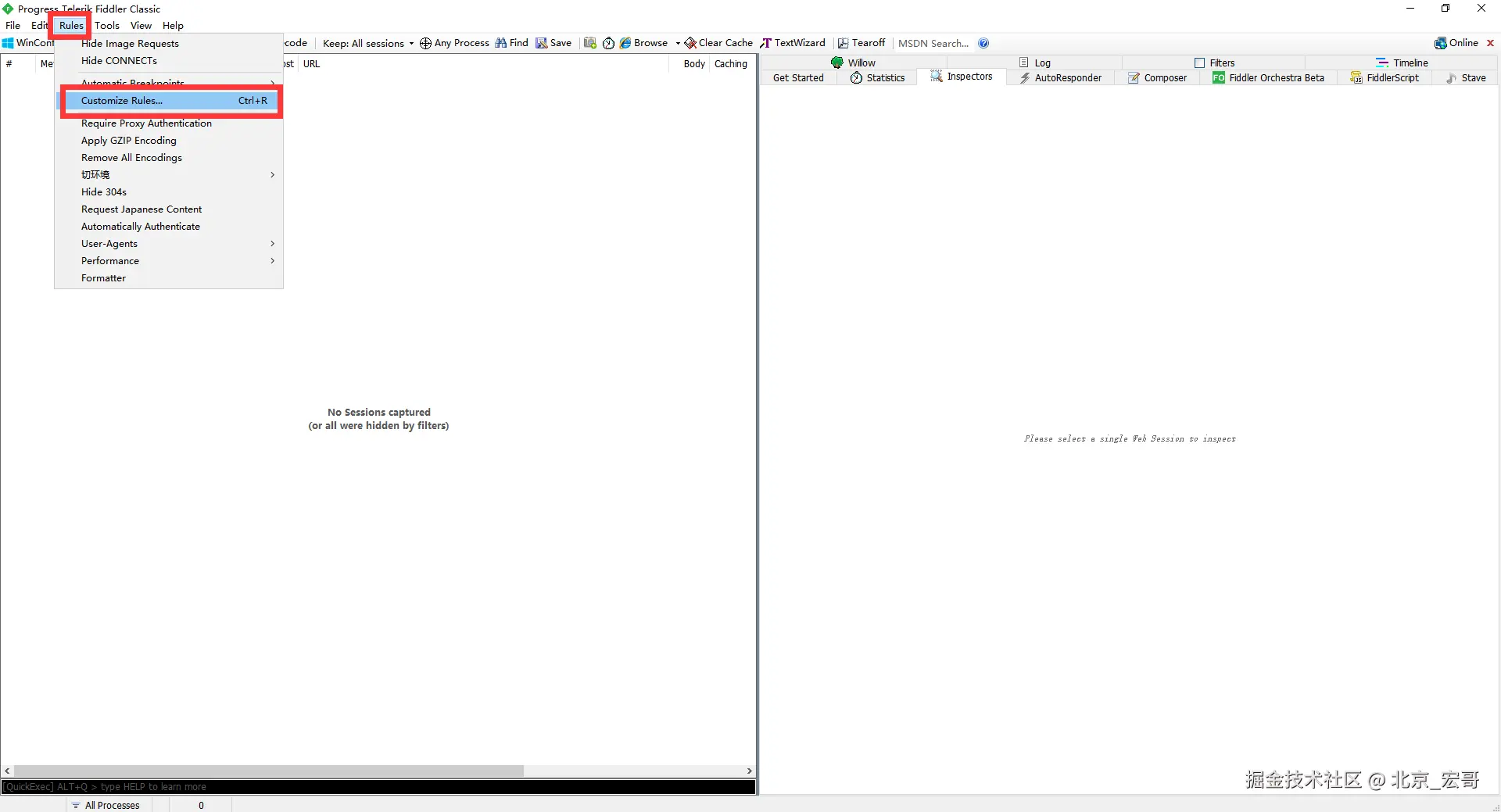Click the WinConfig Windows logo icon
Image resolution: width=1501 pixels, height=812 pixels.
click(8, 43)
